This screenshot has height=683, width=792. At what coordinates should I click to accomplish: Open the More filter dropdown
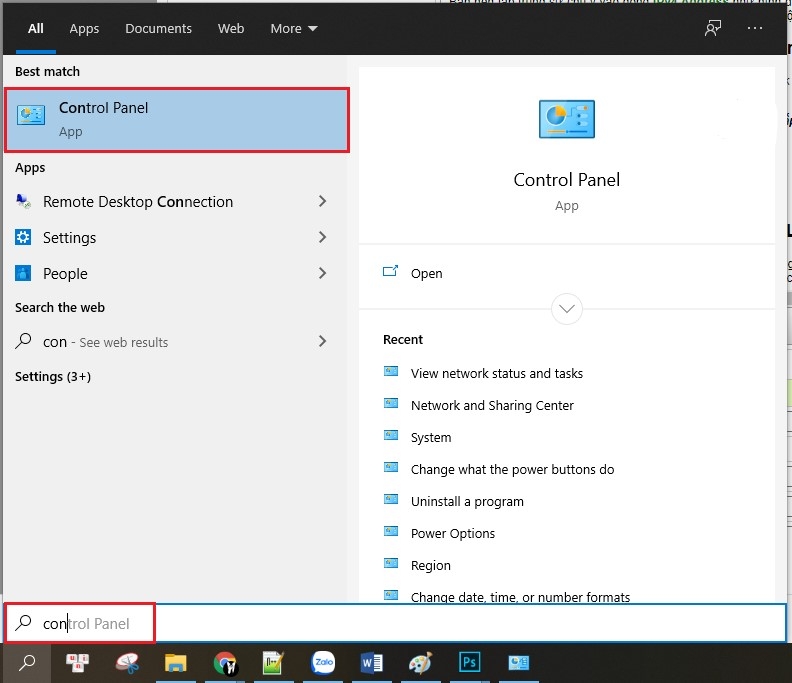click(x=293, y=28)
